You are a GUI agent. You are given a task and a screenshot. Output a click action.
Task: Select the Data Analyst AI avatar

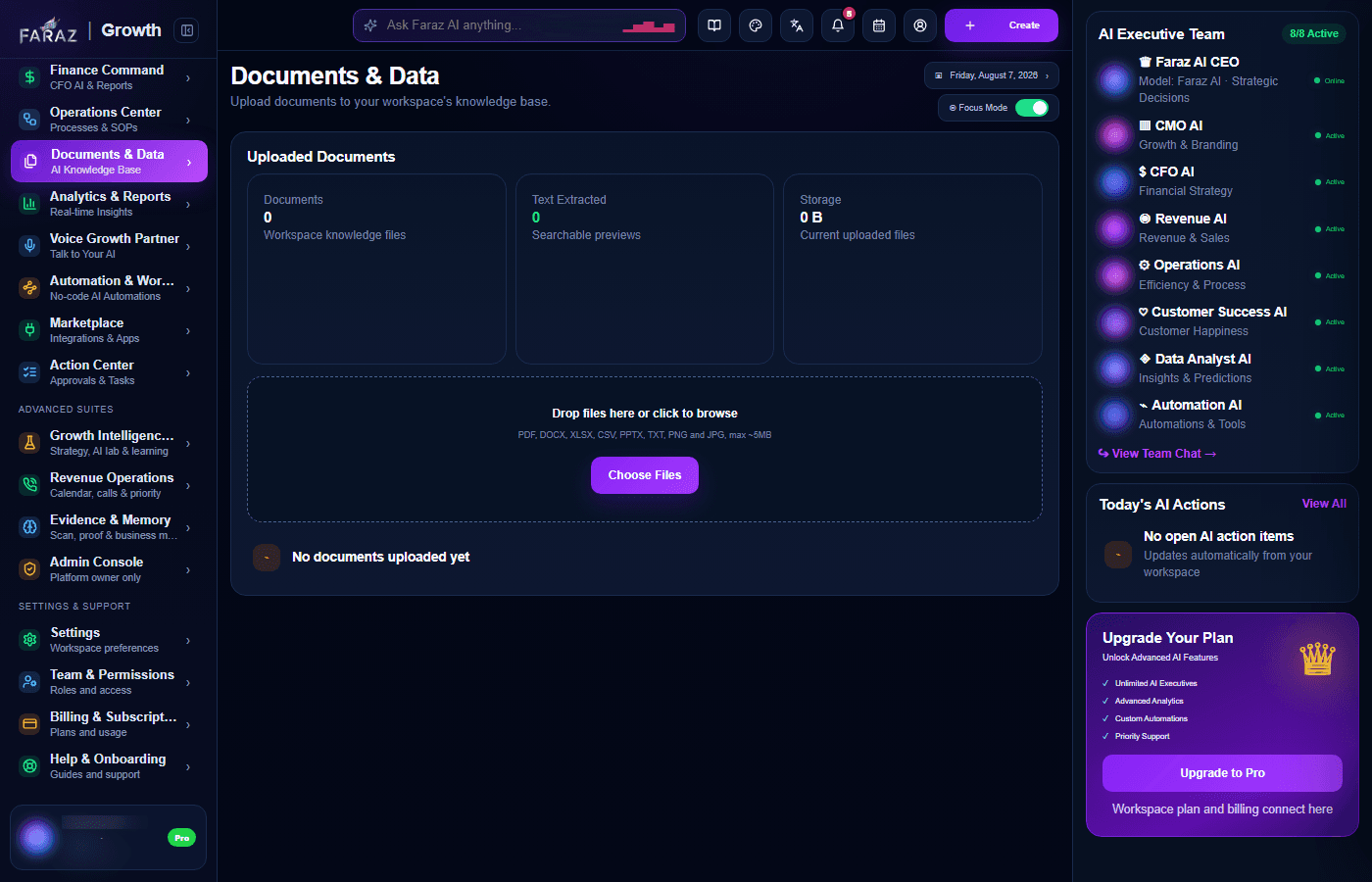point(1115,368)
